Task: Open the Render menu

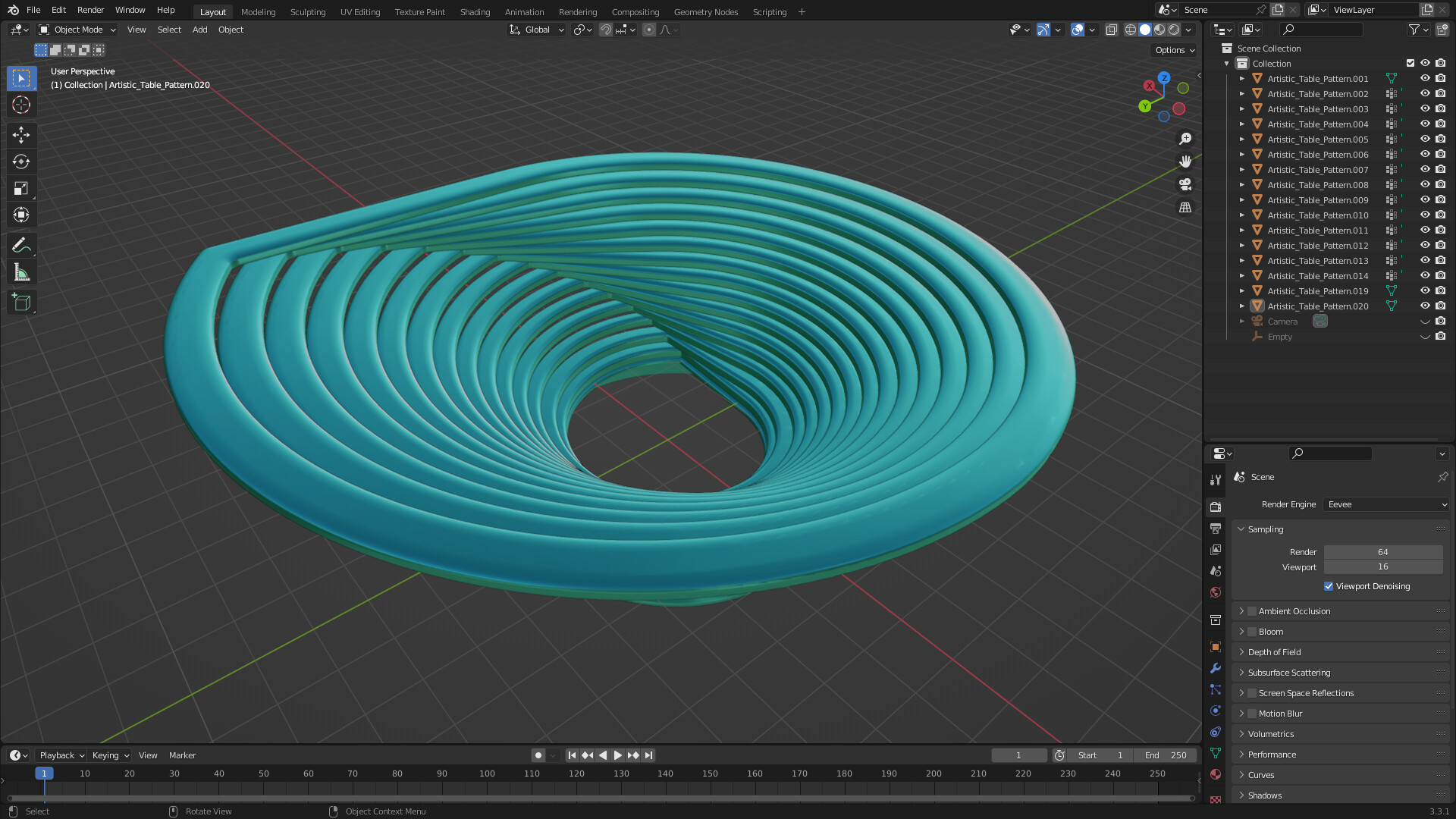Action: (90, 10)
